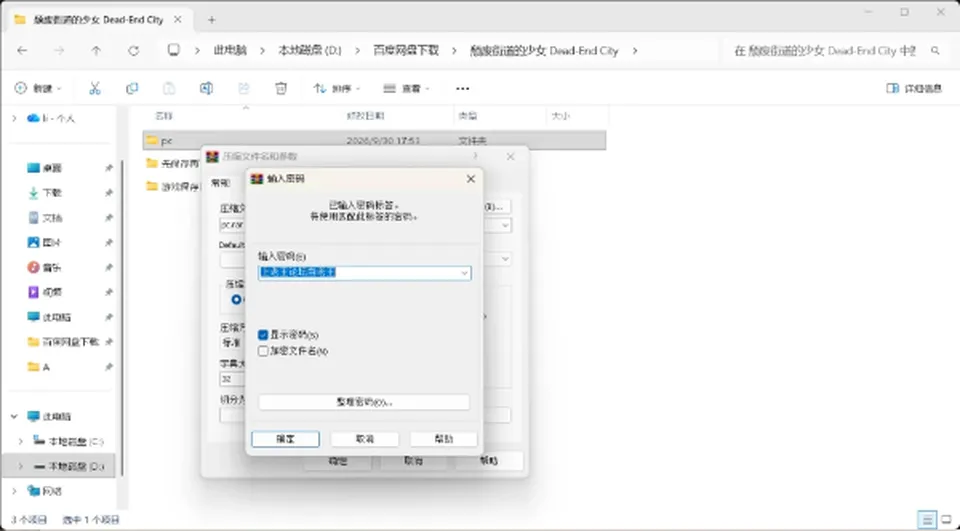Viewport: 960px width, 531px height.
Task: Go up one folder level arrow
Action: point(96,51)
